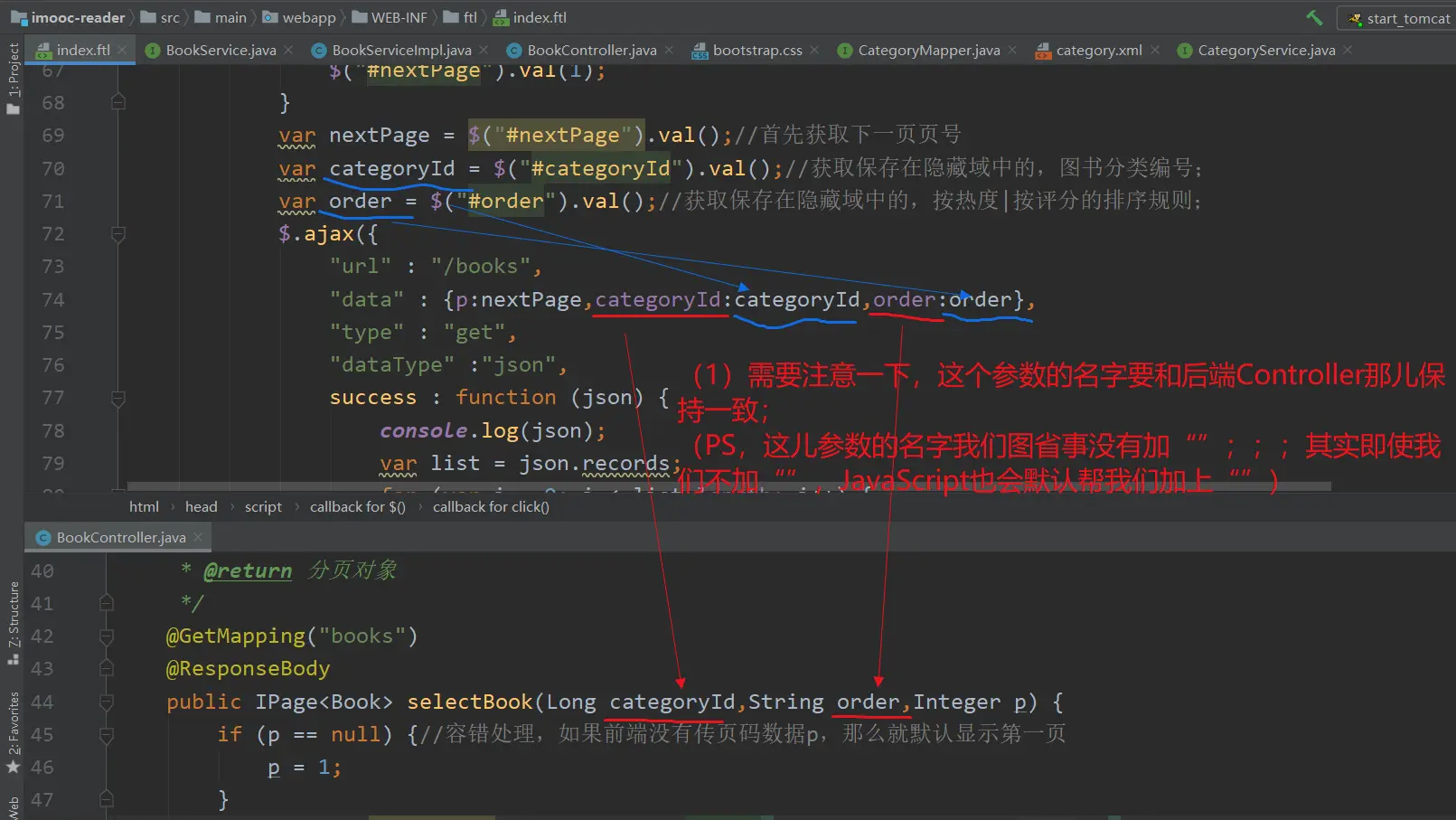Close the top BookController.java tab
This screenshot has width=1456, height=820.
(669, 50)
